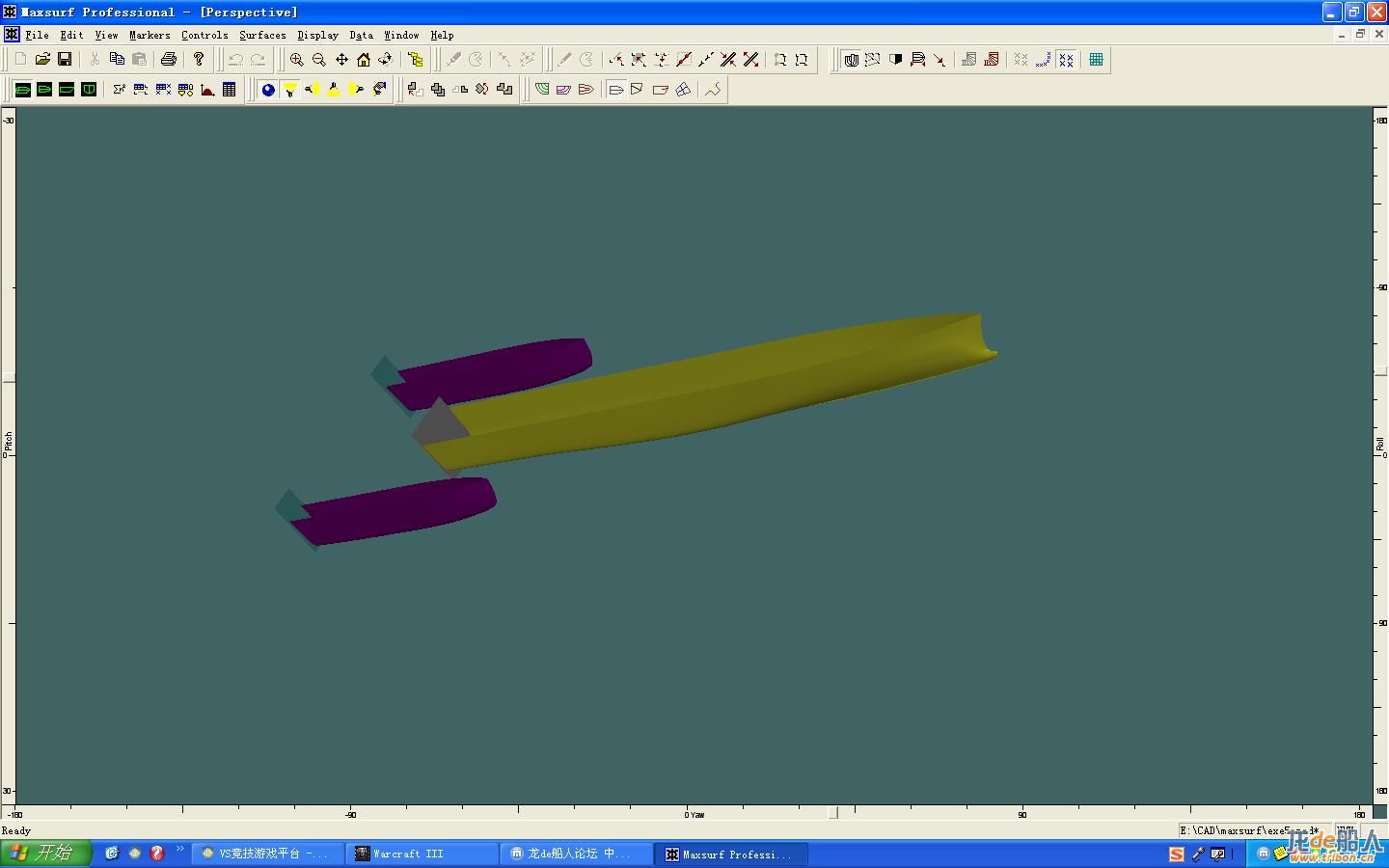Open the Data menu
Image resolution: width=1389 pixels, height=868 pixels.
[361, 35]
